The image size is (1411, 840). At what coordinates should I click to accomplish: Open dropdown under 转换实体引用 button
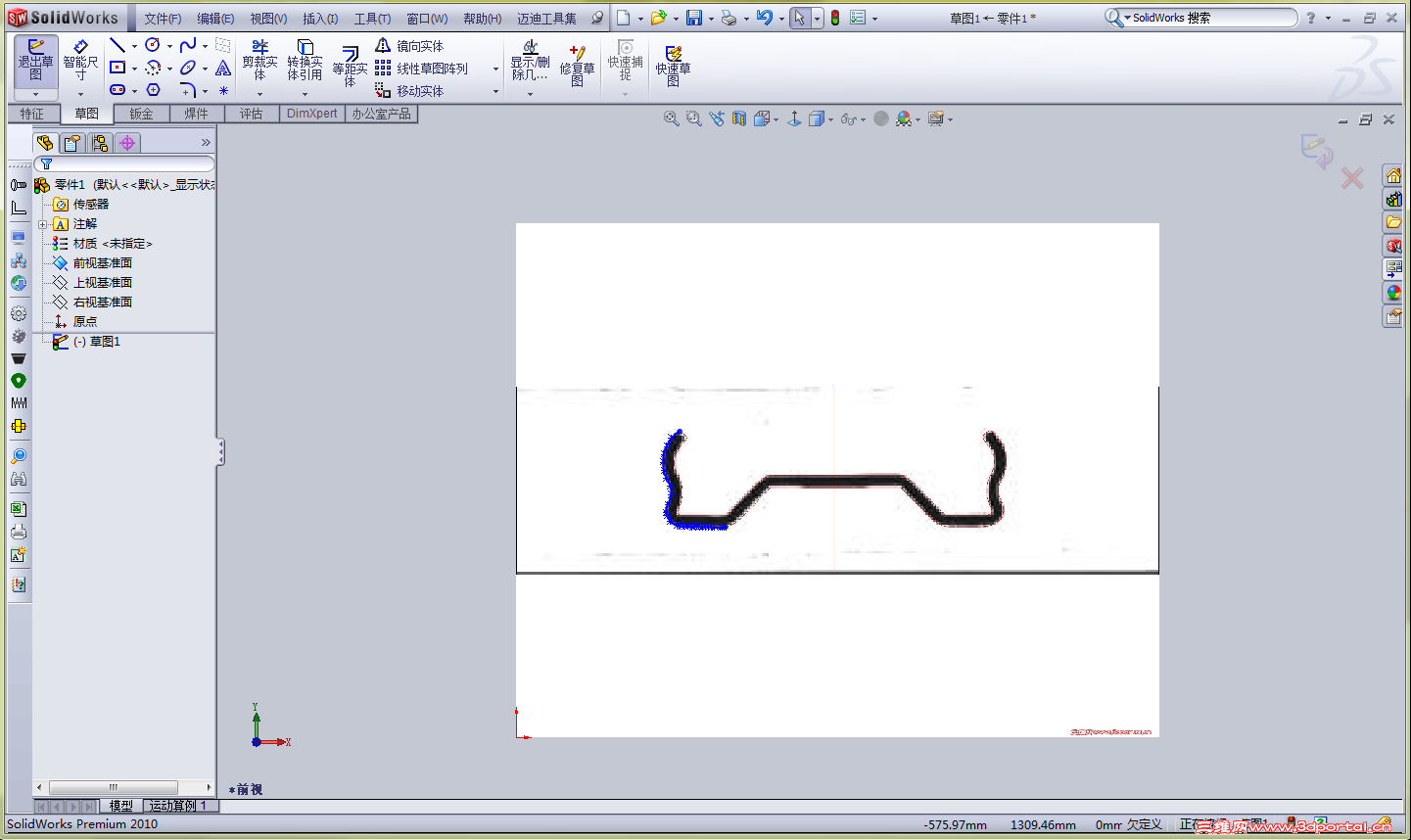tap(305, 94)
